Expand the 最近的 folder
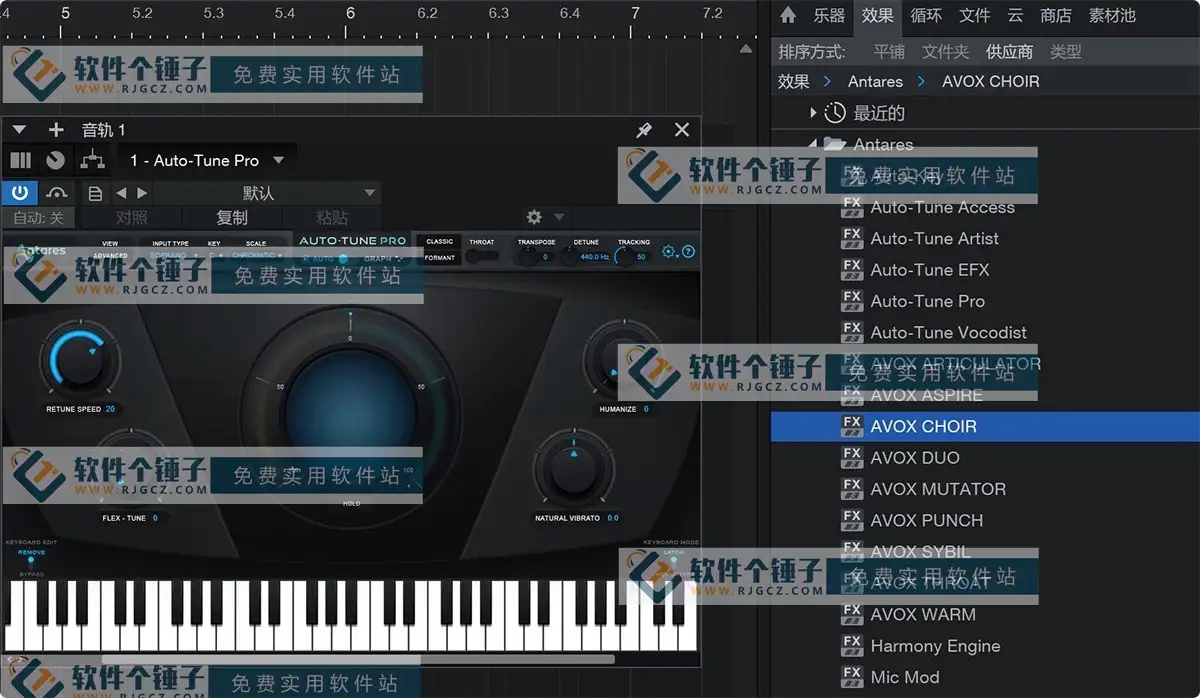The width and height of the screenshot is (1200, 698). [x=813, y=113]
